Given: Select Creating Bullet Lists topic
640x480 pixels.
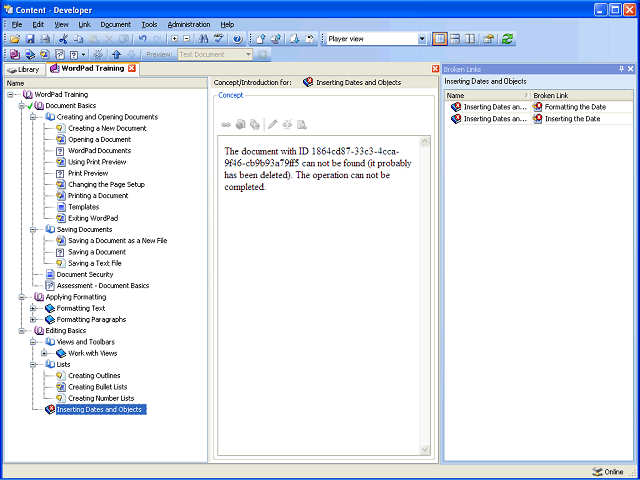Looking at the screenshot, I should [x=98, y=387].
